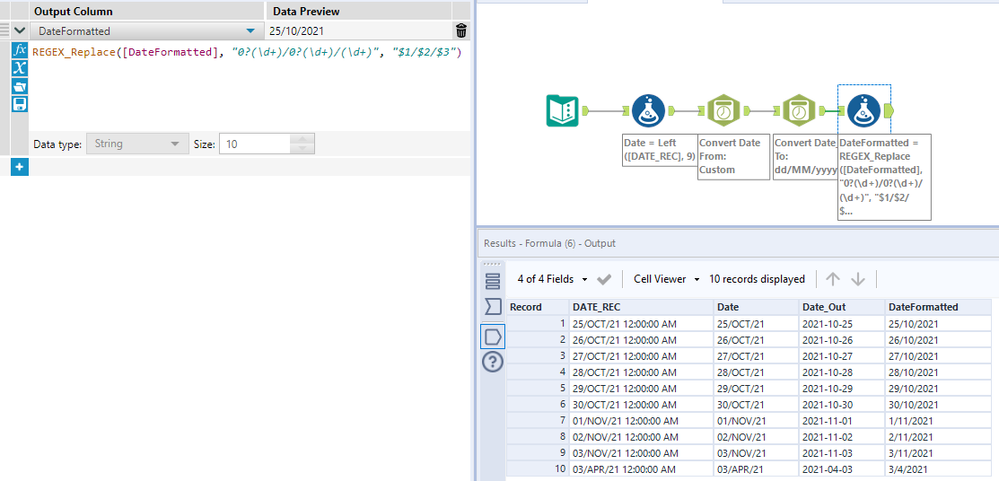Click the 10 records displayed label
The width and height of the screenshot is (999, 481).
pos(757,279)
